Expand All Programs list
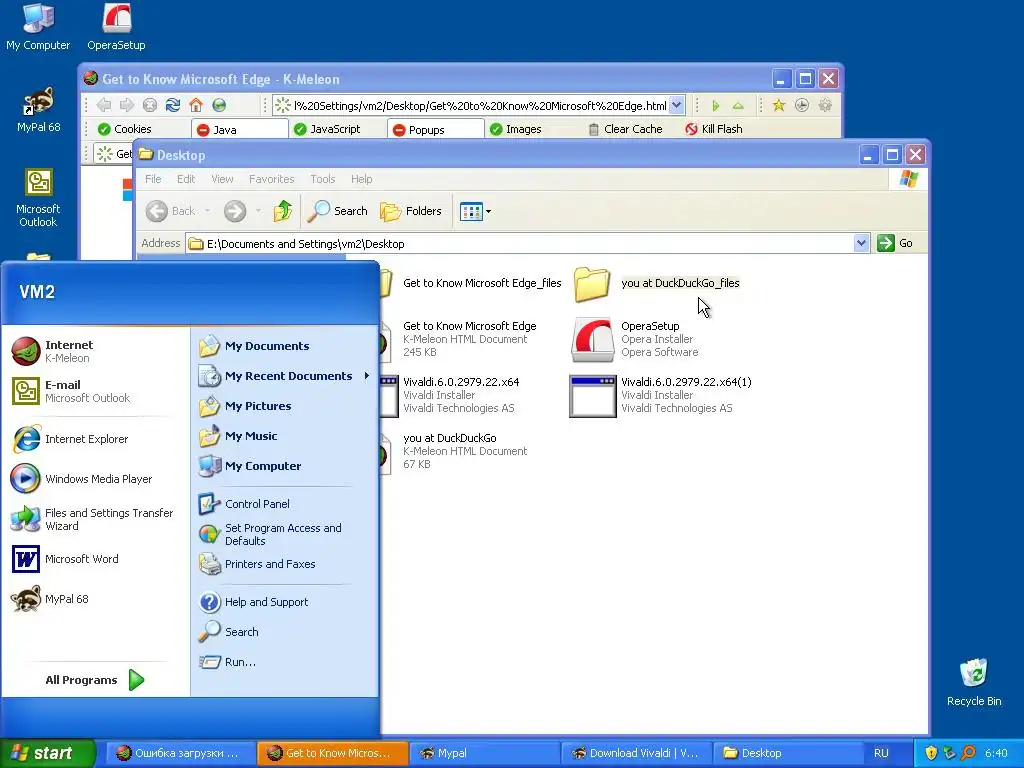Viewport: 1024px width, 768px height. 95,680
